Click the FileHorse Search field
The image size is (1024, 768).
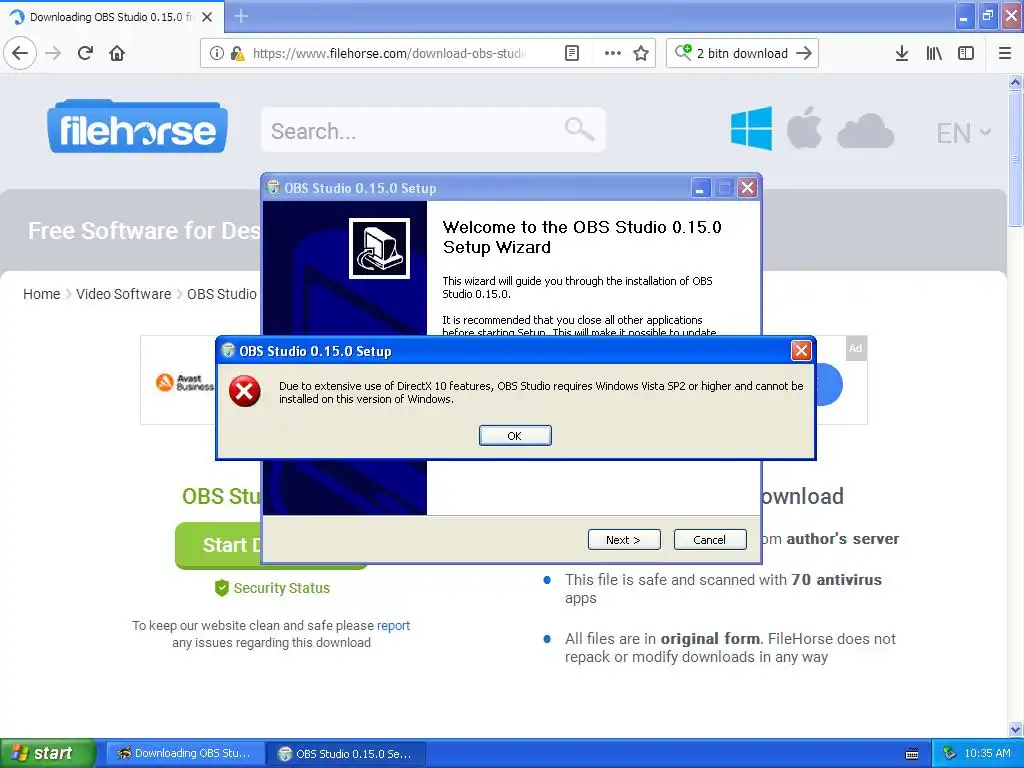tap(433, 131)
